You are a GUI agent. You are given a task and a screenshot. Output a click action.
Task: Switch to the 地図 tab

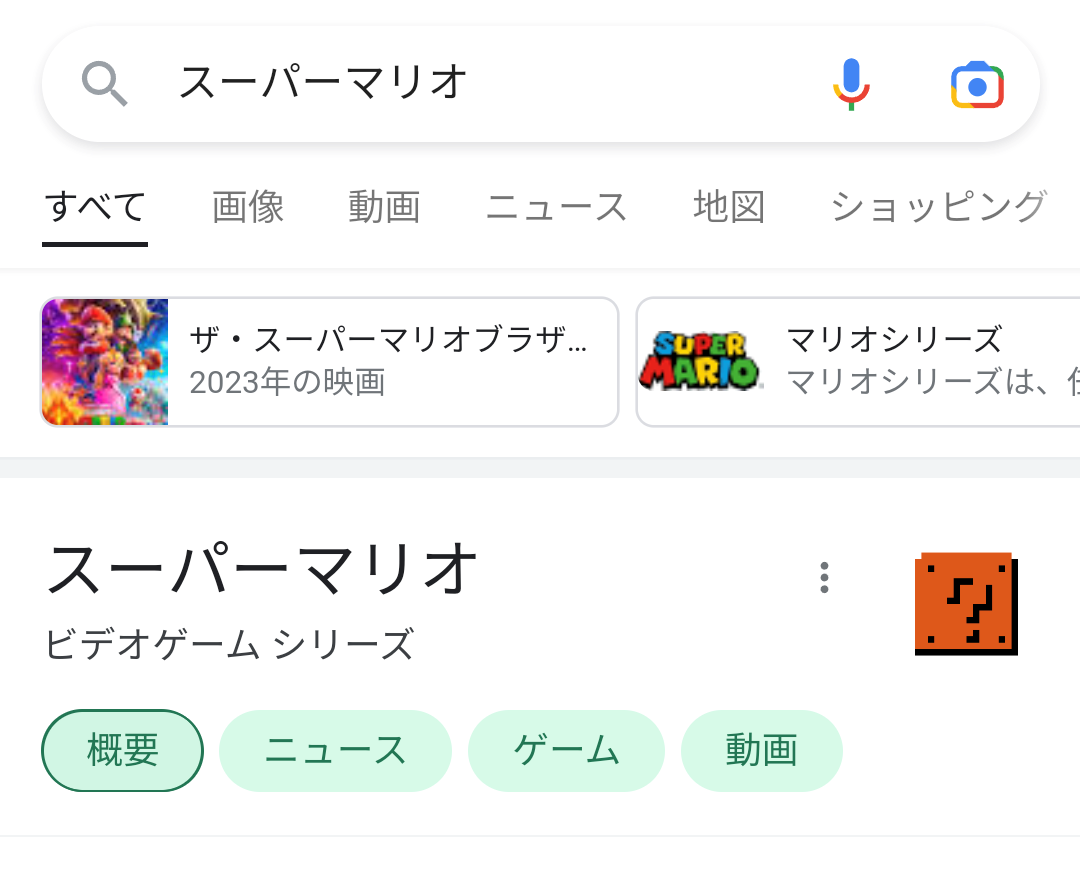[729, 207]
